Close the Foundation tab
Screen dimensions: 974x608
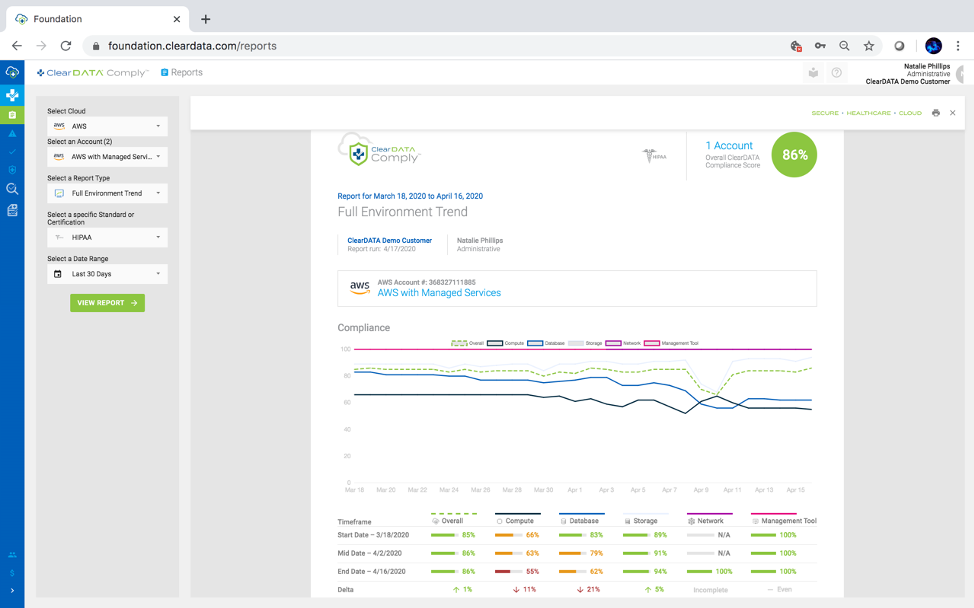[176, 19]
